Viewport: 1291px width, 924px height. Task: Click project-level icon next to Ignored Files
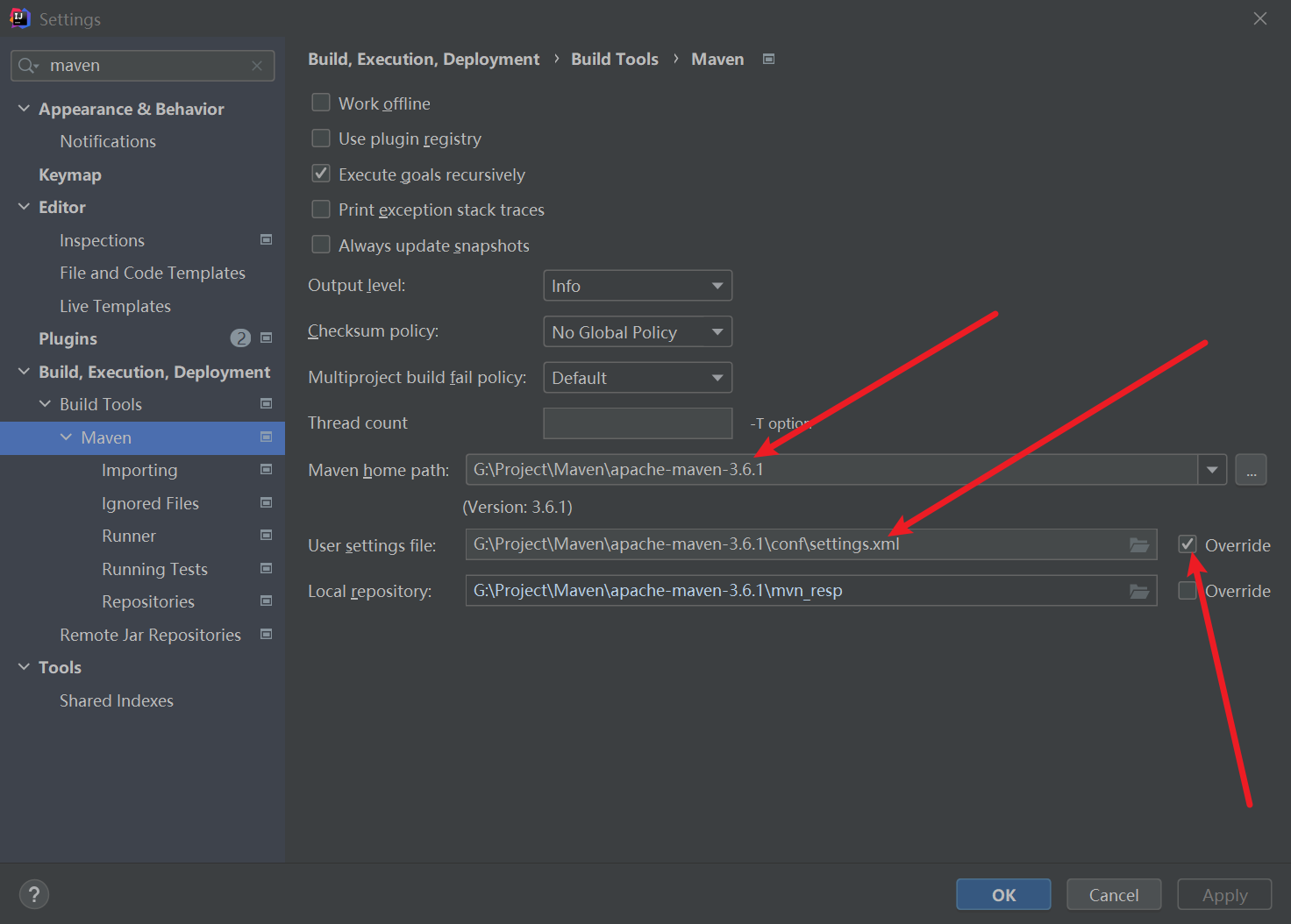pos(267,502)
